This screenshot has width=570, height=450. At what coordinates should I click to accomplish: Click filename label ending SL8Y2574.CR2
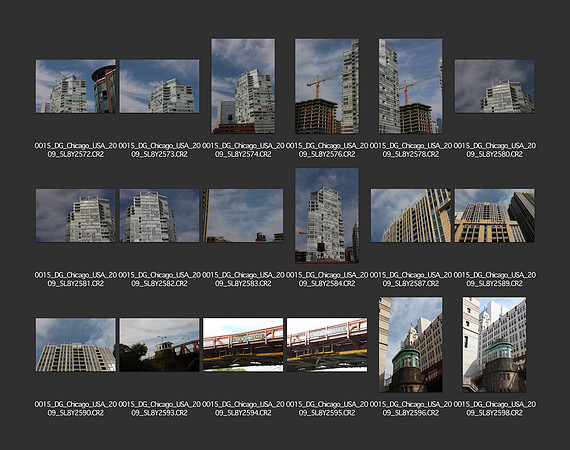pos(243,150)
